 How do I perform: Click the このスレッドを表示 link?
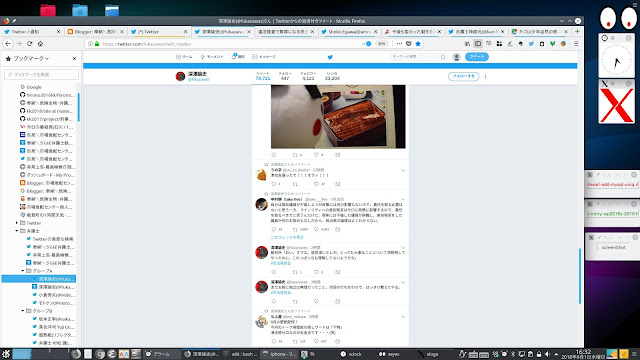coord(287,237)
